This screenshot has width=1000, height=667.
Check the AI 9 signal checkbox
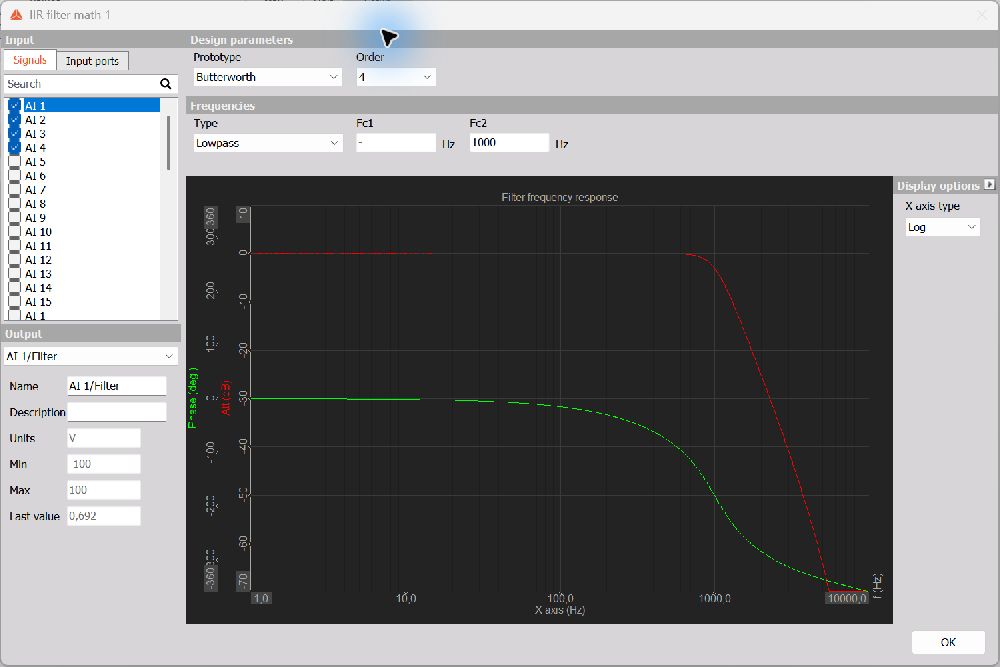tap(15, 218)
